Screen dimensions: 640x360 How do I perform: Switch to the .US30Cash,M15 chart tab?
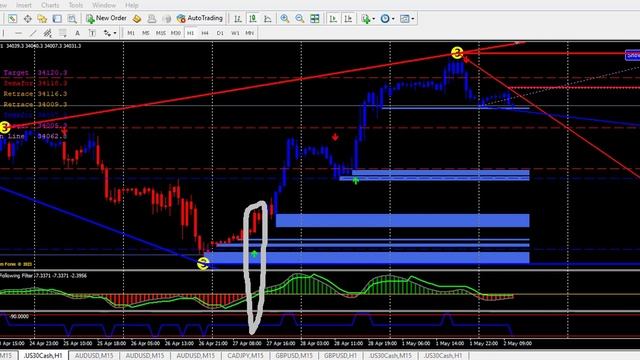pyautogui.click(x=390, y=356)
